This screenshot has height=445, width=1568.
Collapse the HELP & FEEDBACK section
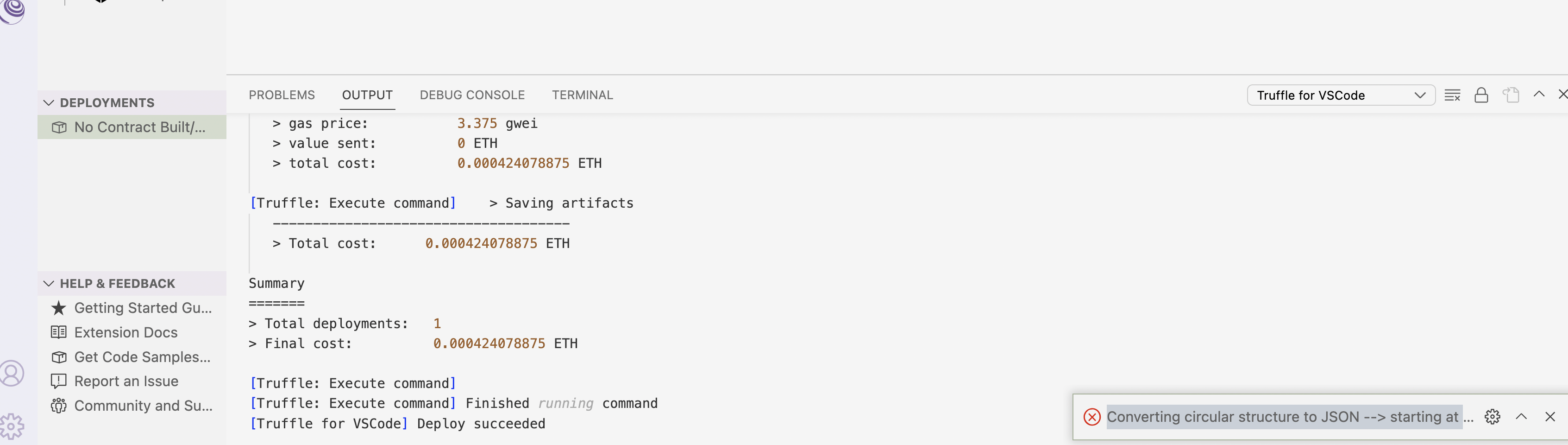(x=49, y=283)
